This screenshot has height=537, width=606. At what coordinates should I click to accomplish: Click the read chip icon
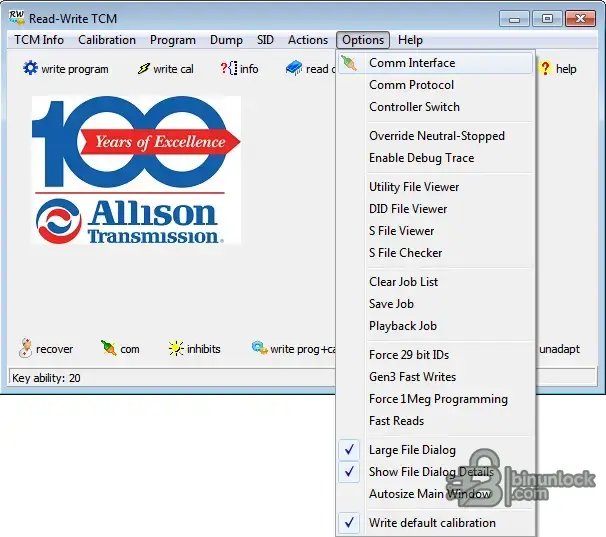pos(294,68)
